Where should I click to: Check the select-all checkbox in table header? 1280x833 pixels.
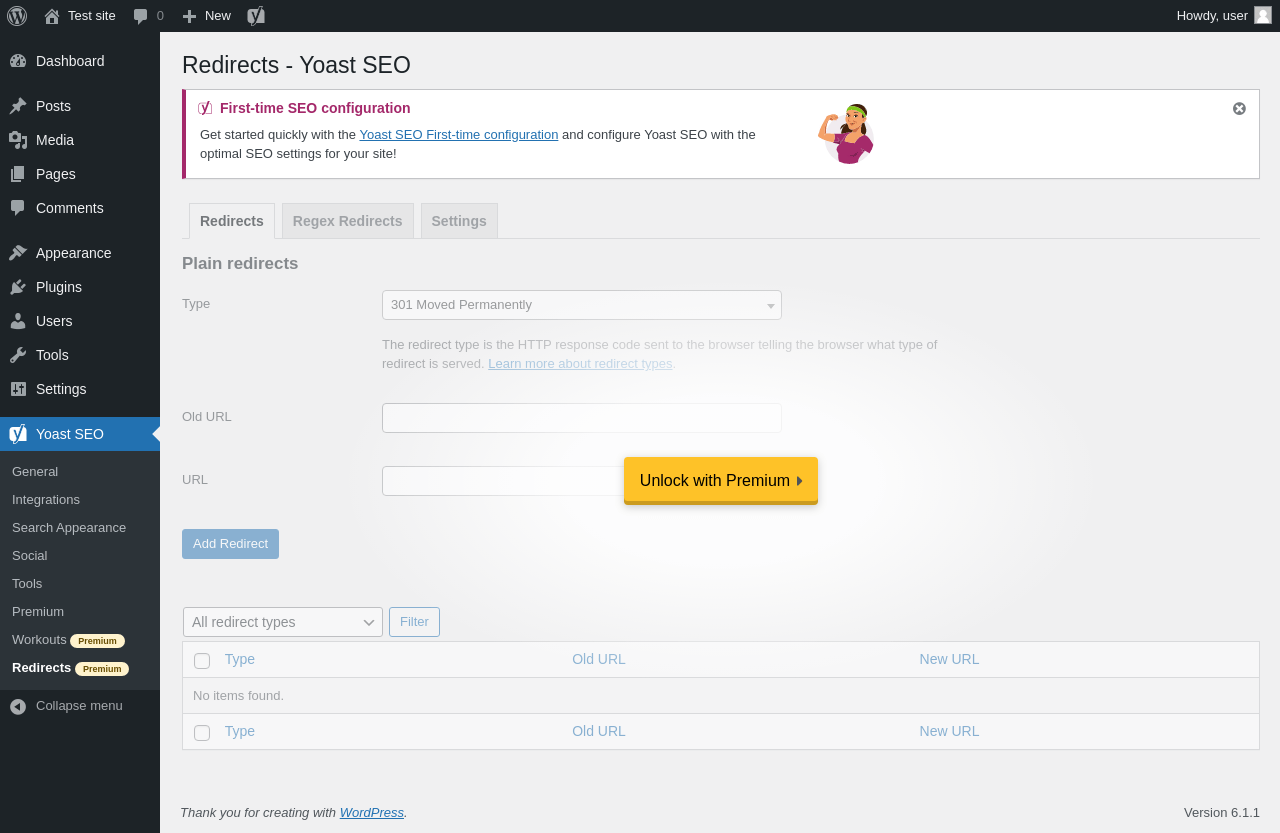pyautogui.click(x=202, y=661)
